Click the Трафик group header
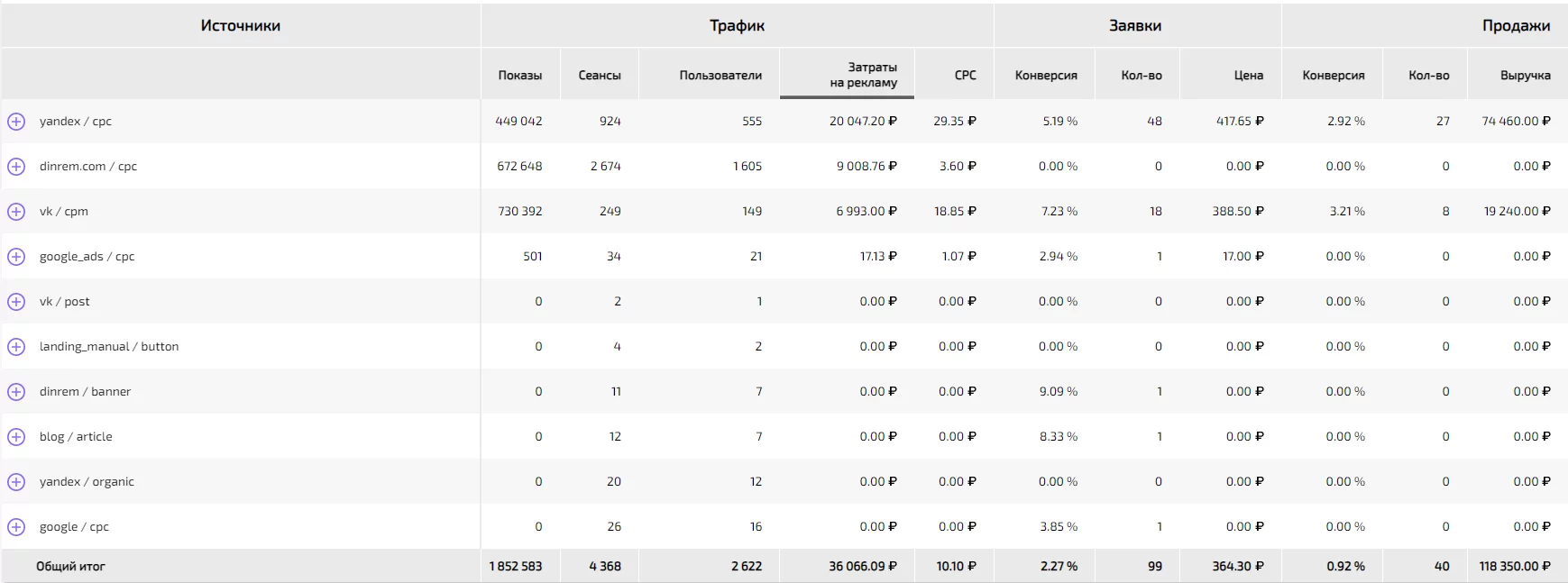The height and width of the screenshot is (583, 1568). click(737, 25)
